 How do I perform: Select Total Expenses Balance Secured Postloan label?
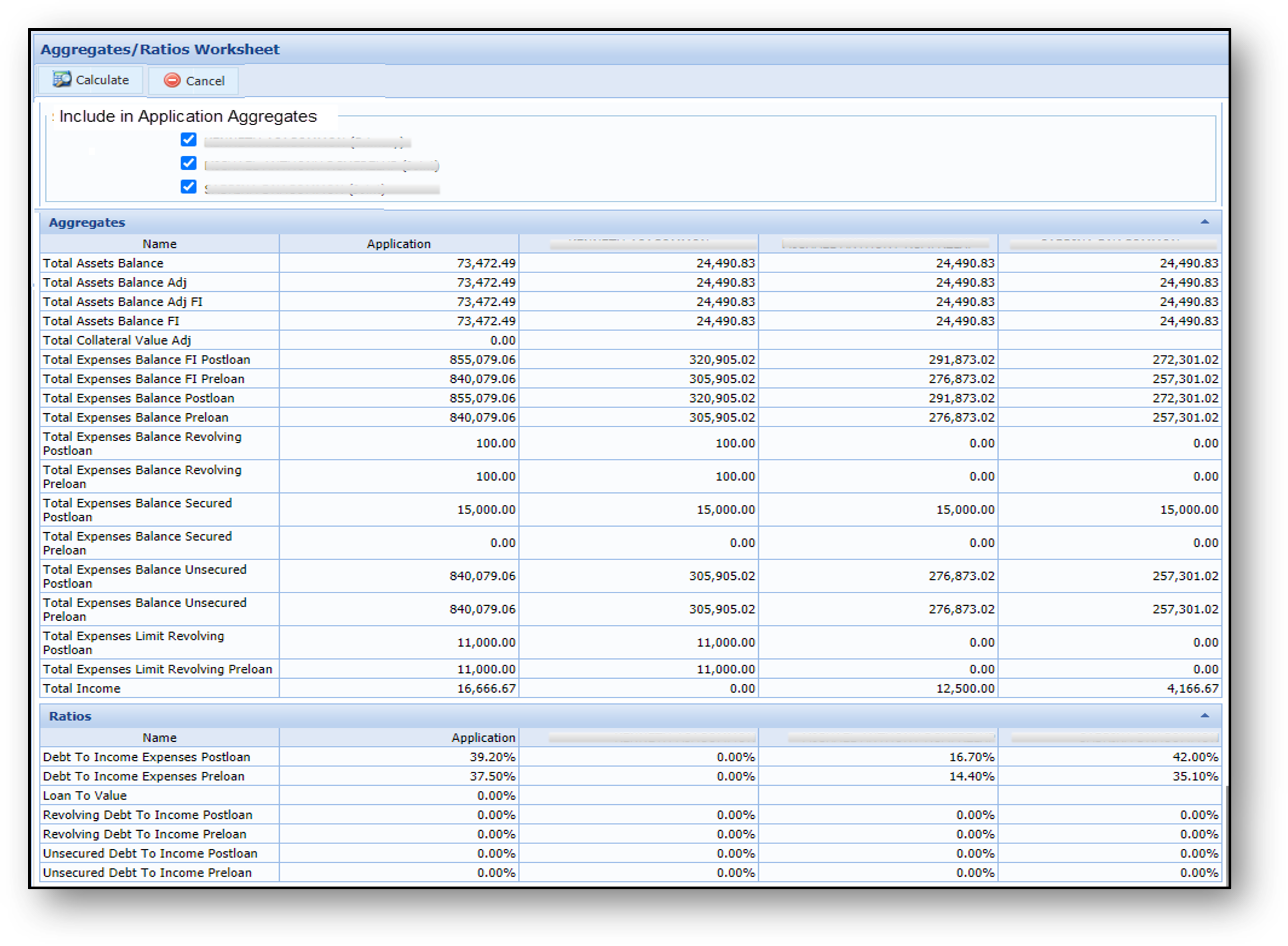[137, 510]
